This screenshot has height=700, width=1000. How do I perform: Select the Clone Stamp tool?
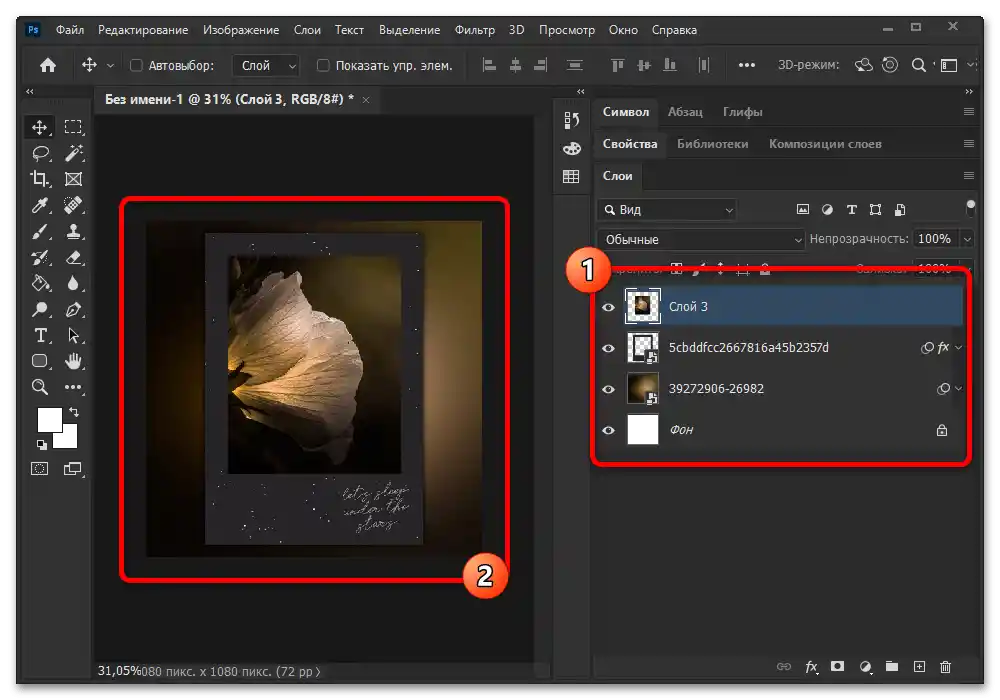[73, 231]
